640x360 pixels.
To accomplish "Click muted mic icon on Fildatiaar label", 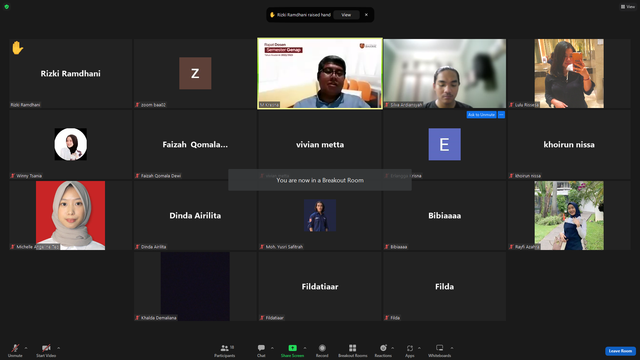I will click(262, 318).
